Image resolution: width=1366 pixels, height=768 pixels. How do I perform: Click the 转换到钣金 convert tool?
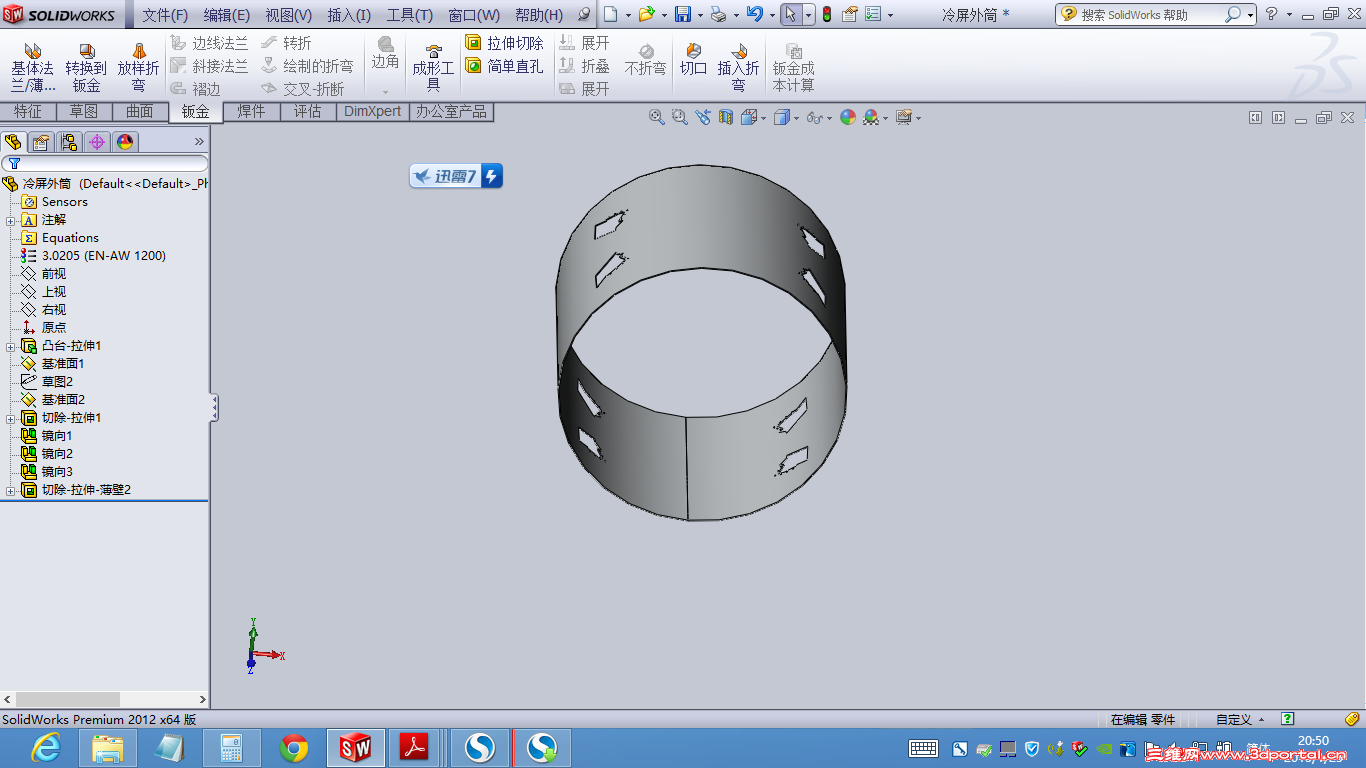(86, 66)
